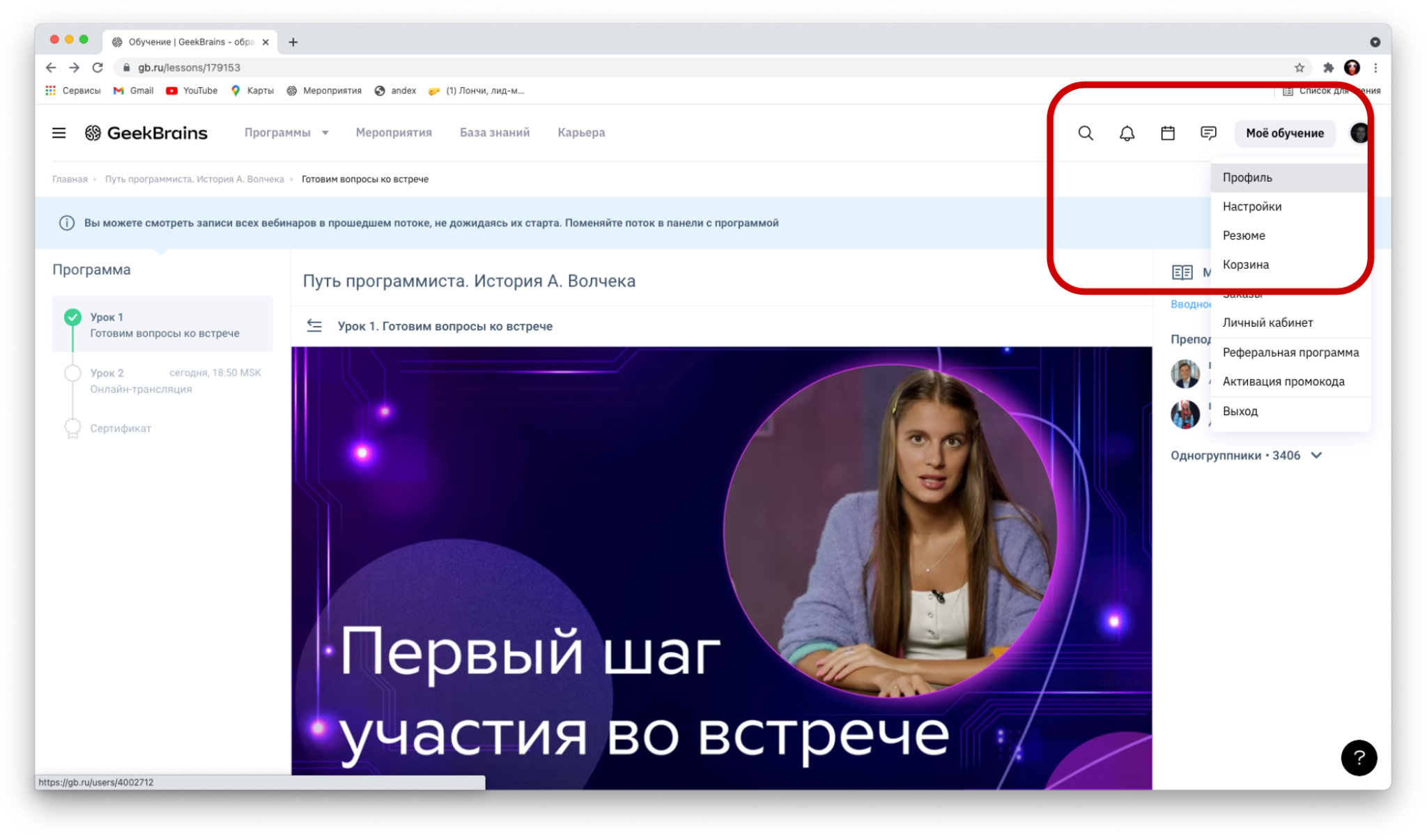The image size is (1427, 840).
Task: Open Мероприятия bookmark in bookmarks bar
Action: (x=324, y=91)
